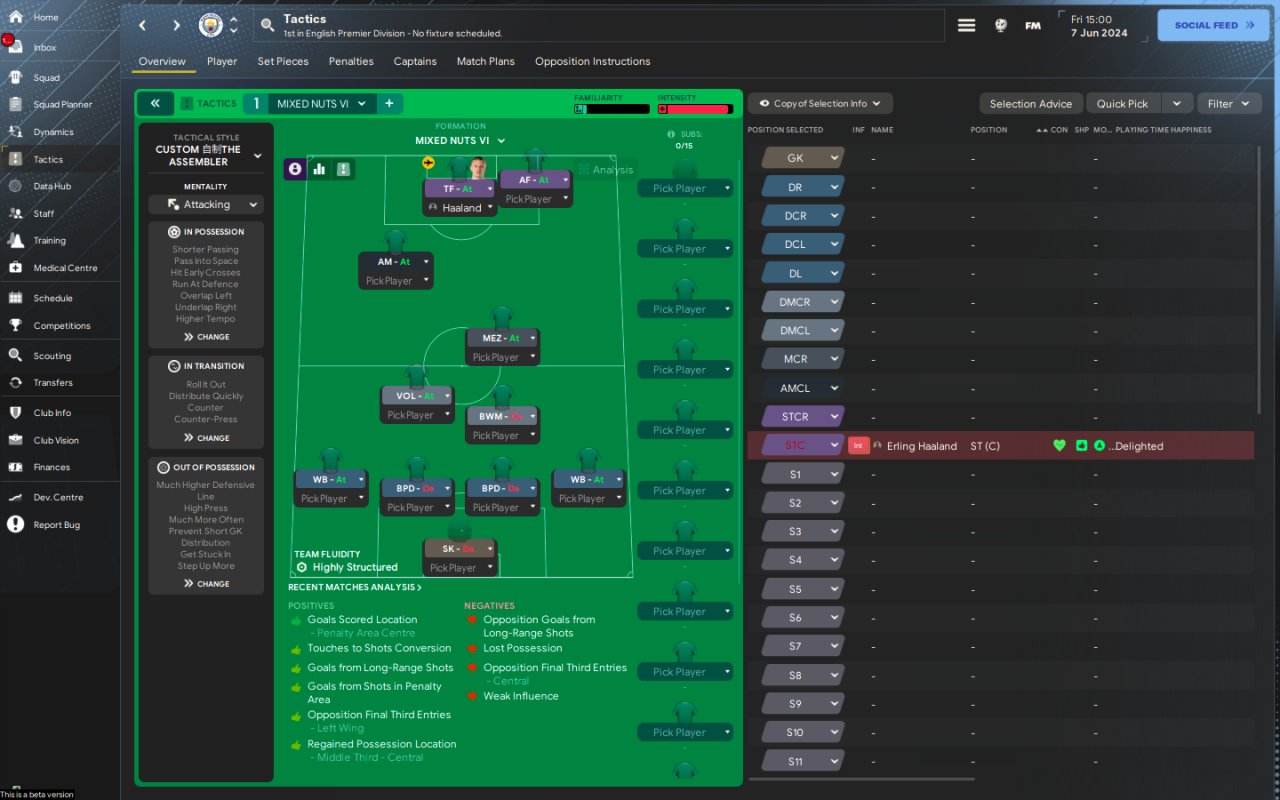Click the FM logo icon

click(1033, 26)
